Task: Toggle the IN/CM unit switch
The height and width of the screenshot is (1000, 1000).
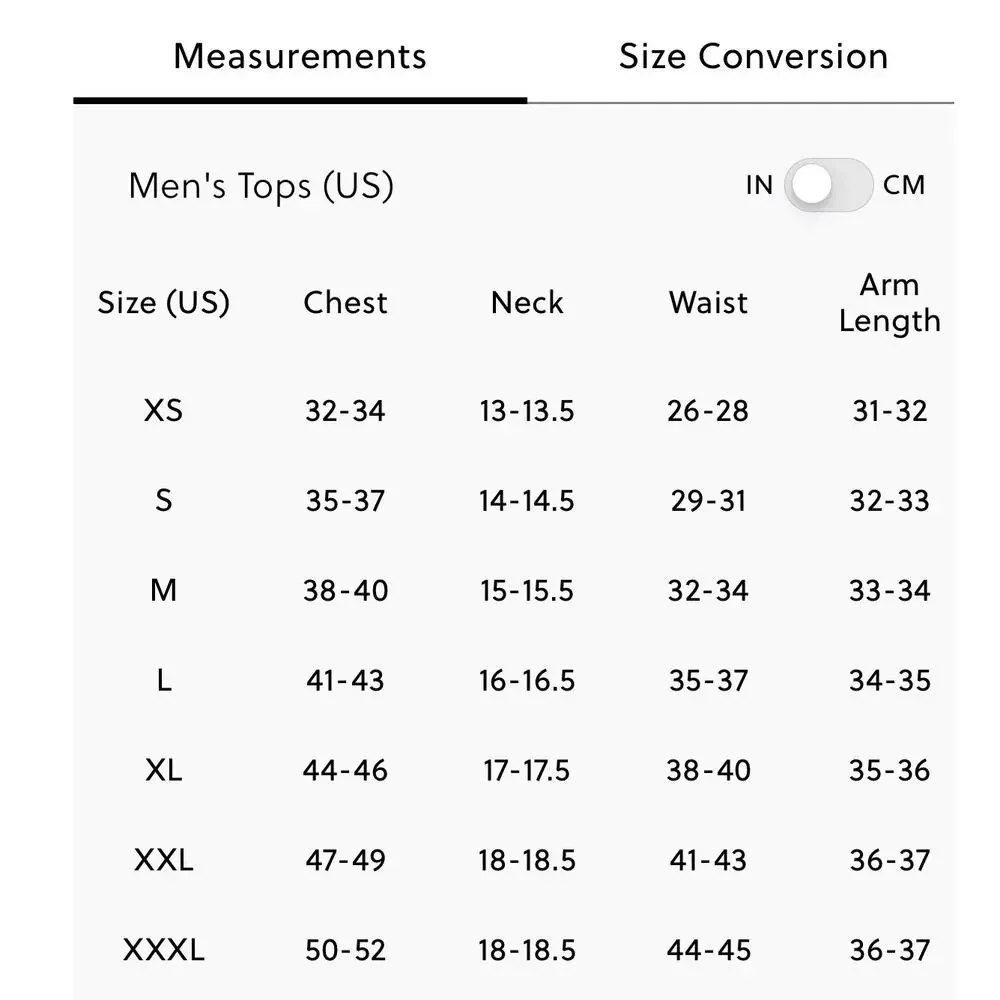Action: tap(828, 185)
